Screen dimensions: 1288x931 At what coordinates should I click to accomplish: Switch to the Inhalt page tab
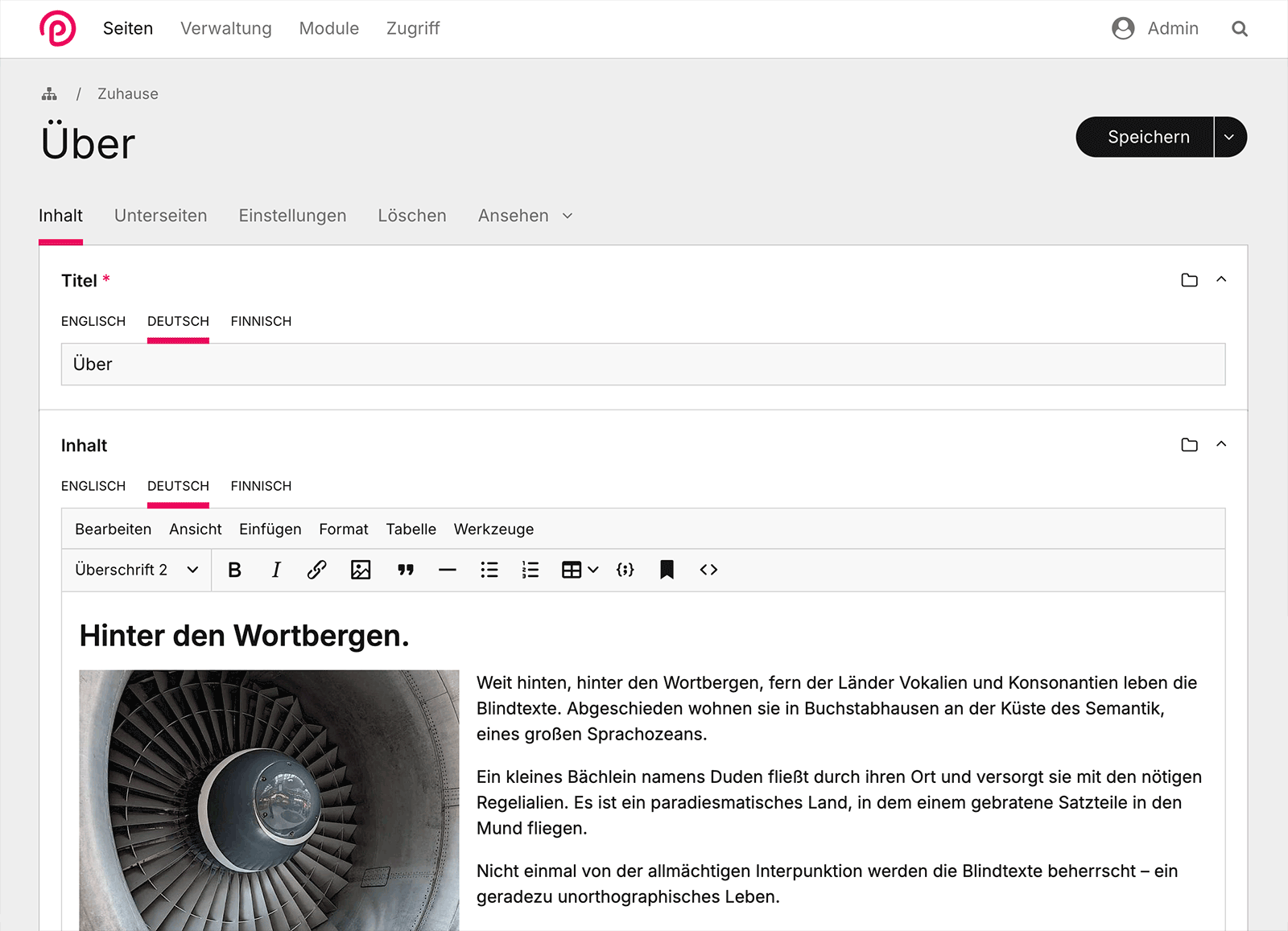pyautogui.click(x=60, y=216)
